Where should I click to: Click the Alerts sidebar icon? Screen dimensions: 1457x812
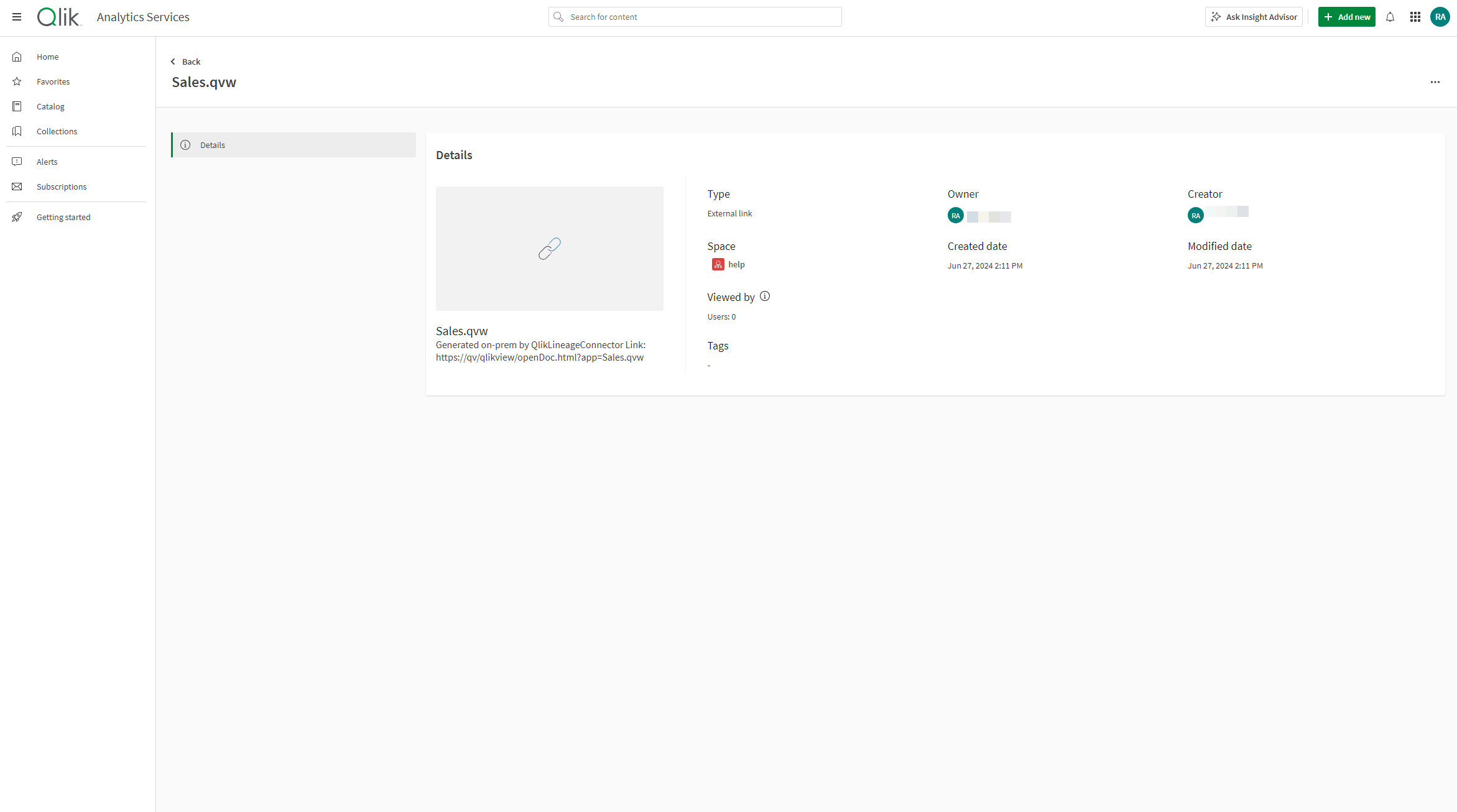pyautogui.click(x=17, y=161)
